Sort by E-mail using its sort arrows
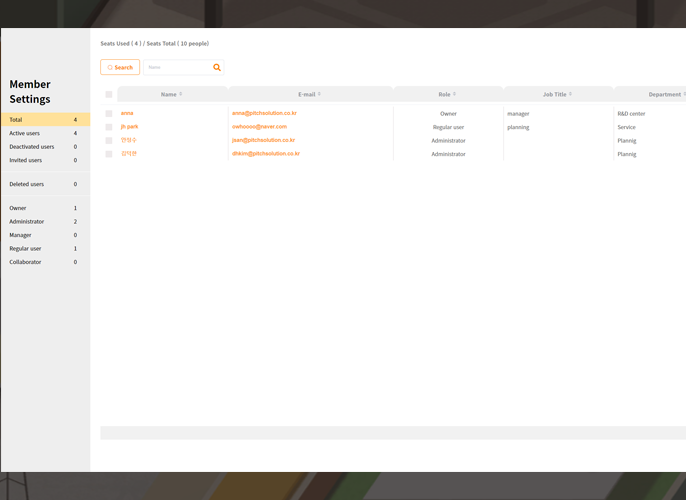 319,94
